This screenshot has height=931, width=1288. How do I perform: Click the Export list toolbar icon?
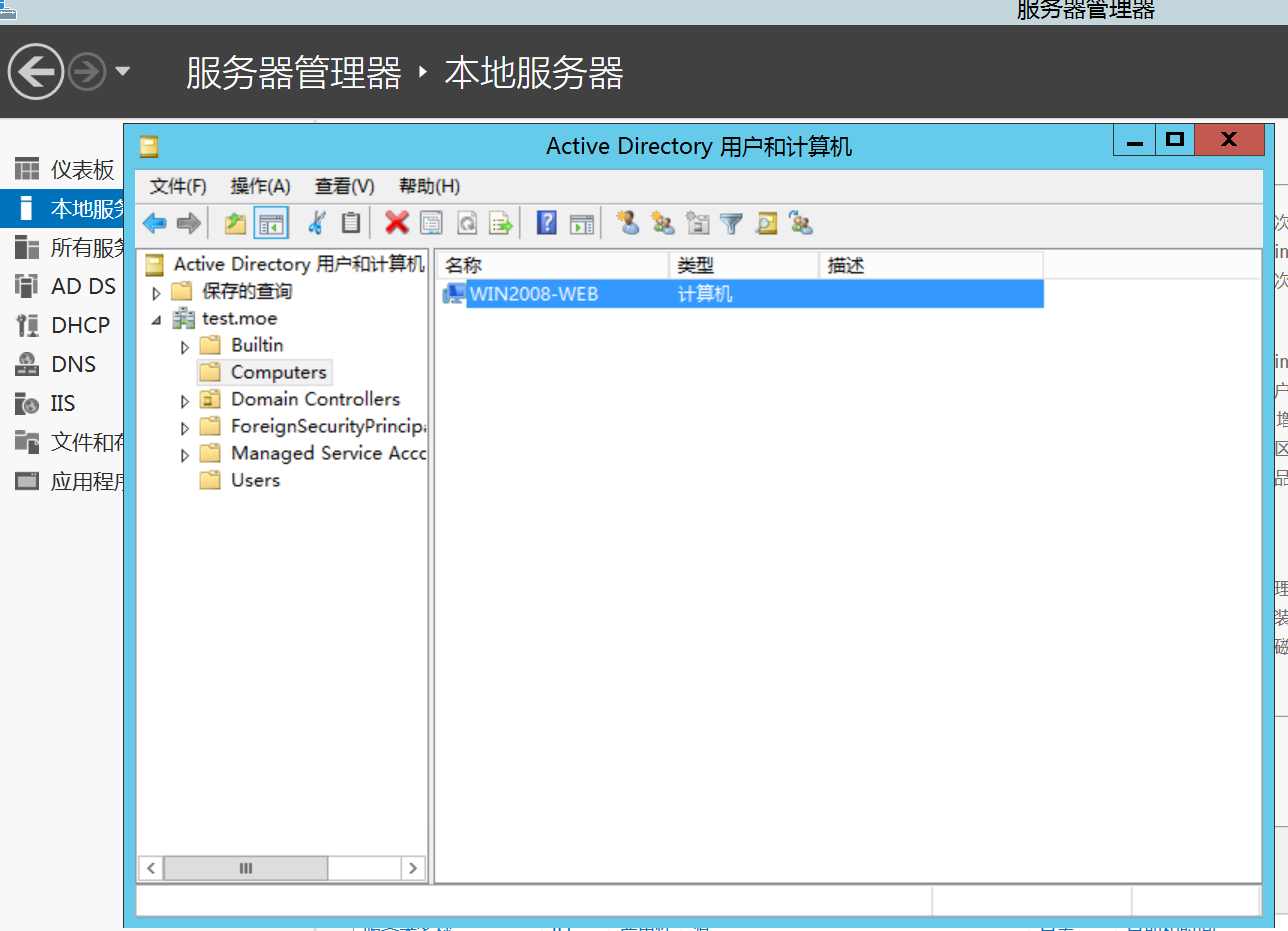click(501, 223)
